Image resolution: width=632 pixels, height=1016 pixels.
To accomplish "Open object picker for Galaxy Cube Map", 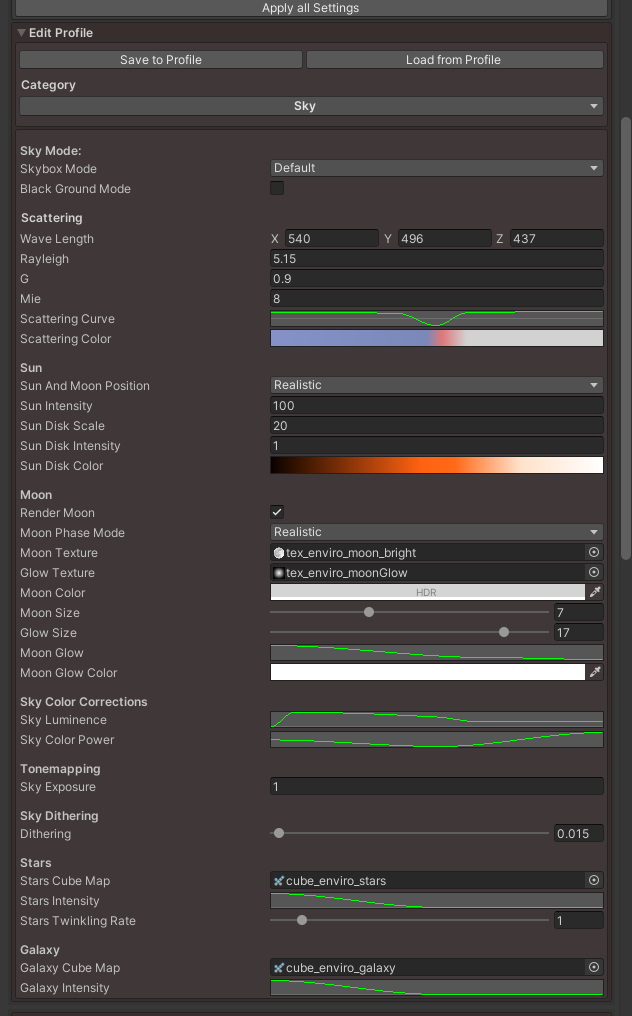I will pos(593,967).
